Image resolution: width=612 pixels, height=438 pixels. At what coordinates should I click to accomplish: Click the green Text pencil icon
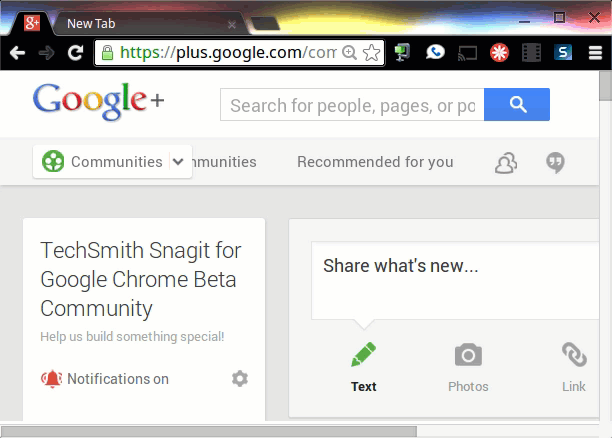(x=363, y=355)
